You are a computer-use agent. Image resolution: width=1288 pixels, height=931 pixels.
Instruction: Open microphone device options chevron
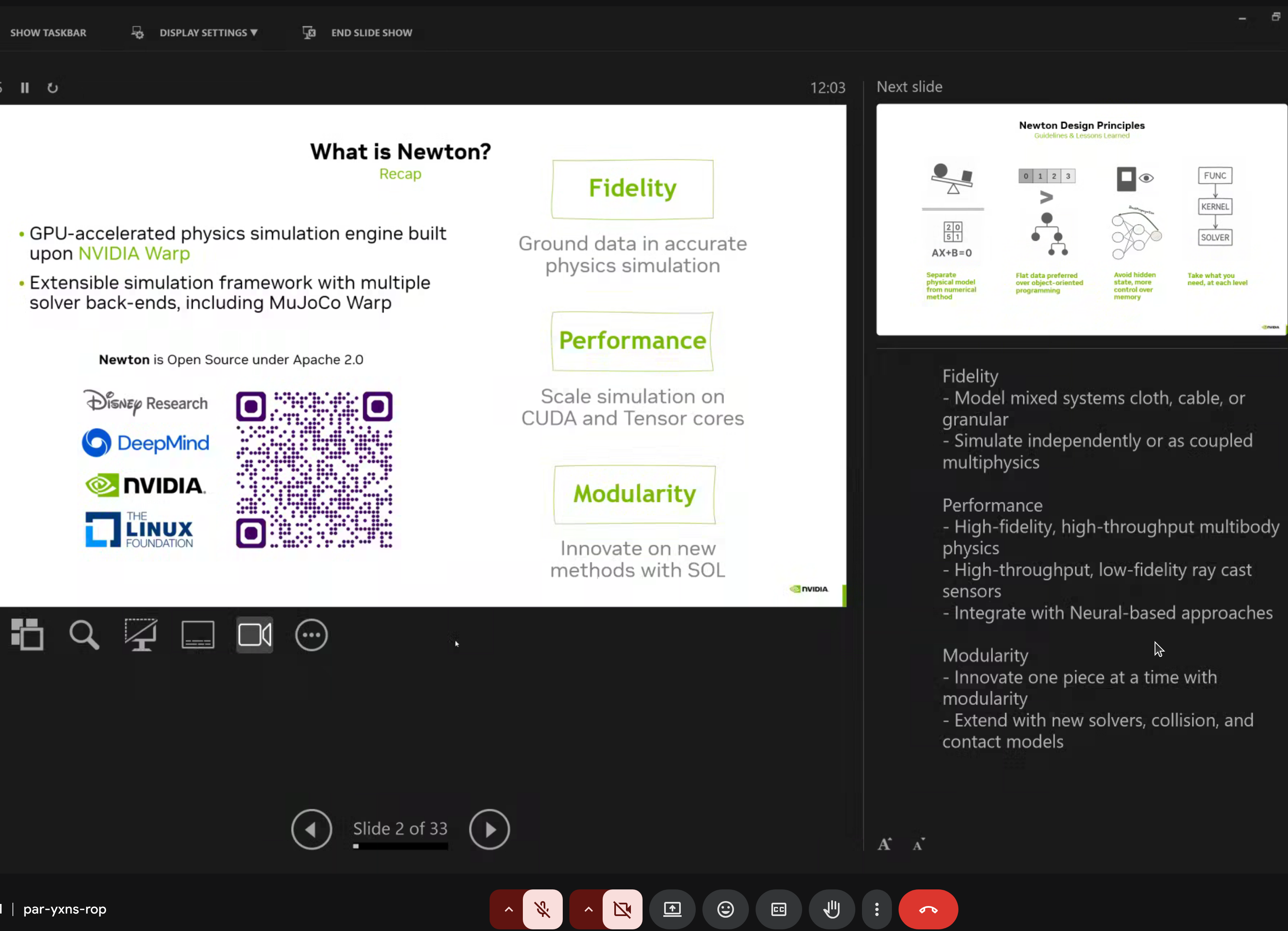pyautogui.click(x=508, y=909)
